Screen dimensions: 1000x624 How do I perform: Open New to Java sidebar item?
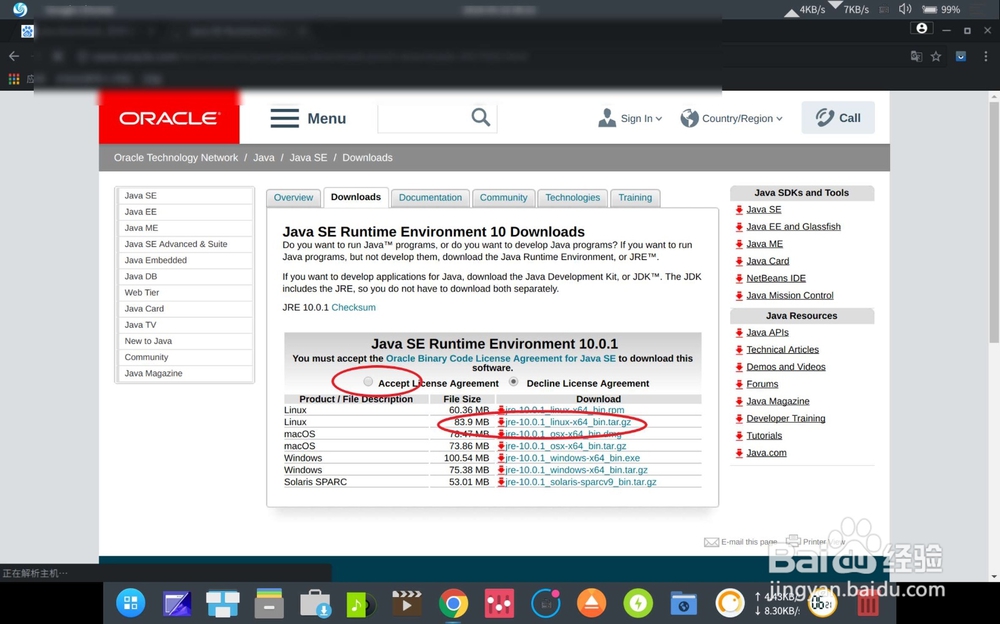[185, 341]
